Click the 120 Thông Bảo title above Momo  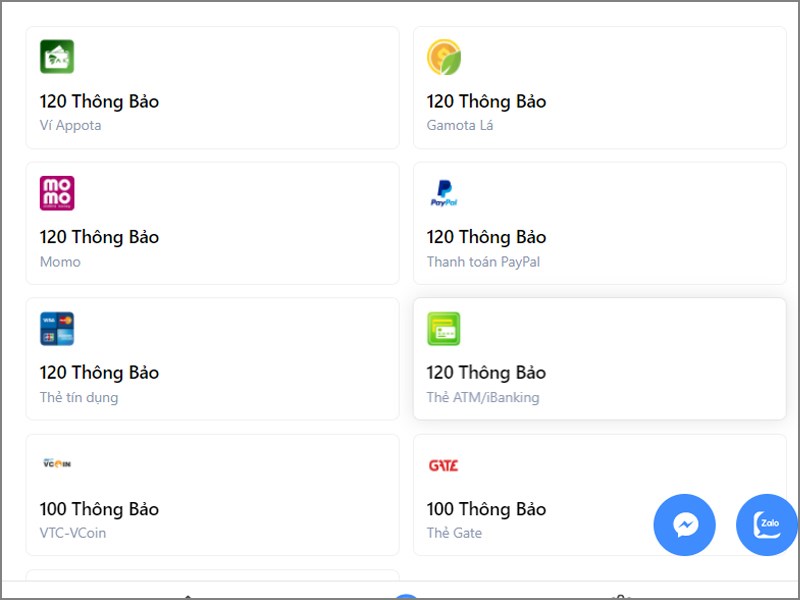[x=99, y=237]
